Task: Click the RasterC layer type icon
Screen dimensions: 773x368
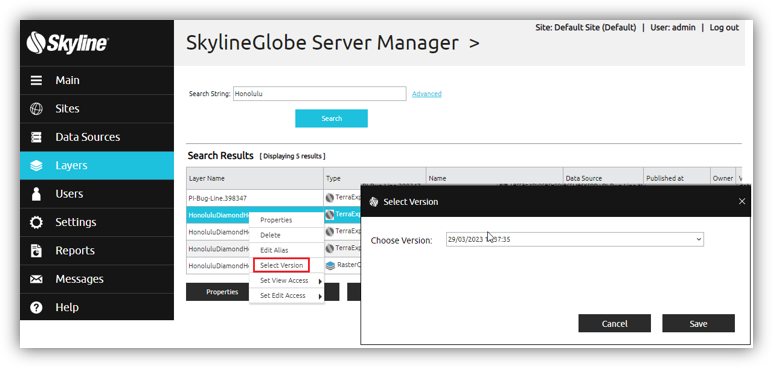Action: 330,265
